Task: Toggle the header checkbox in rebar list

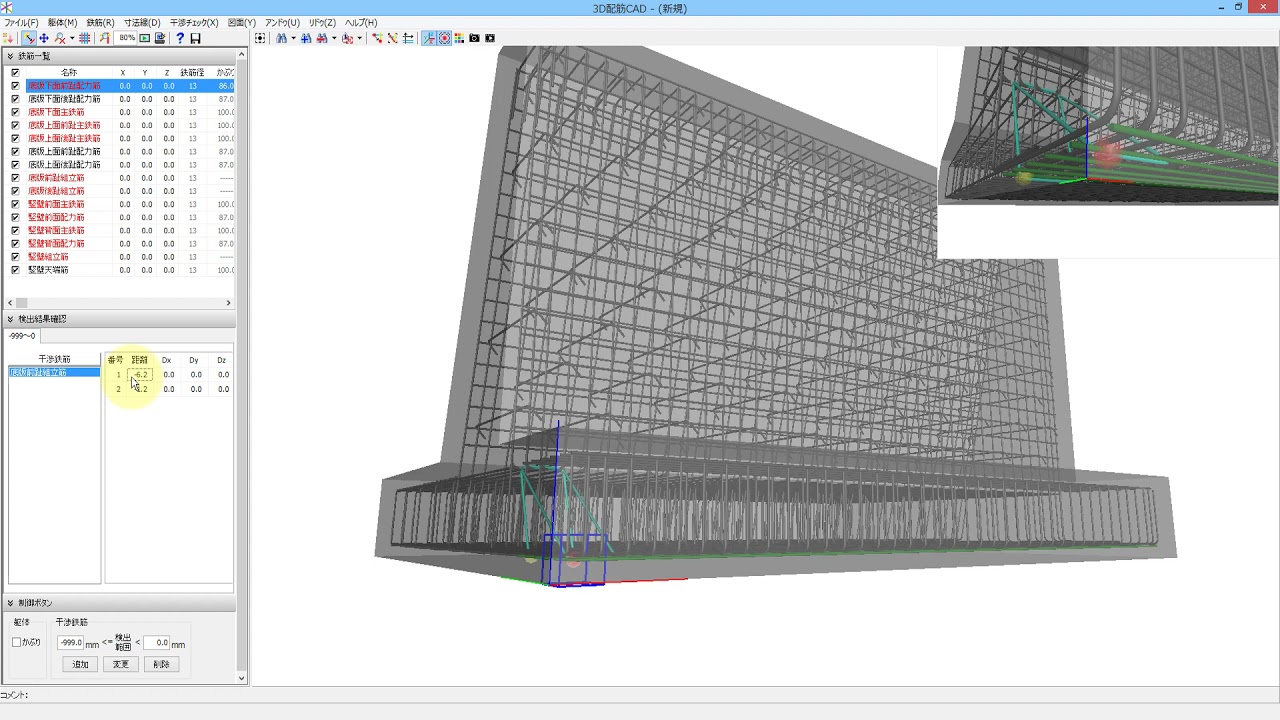Action: (x=15, y=73)
